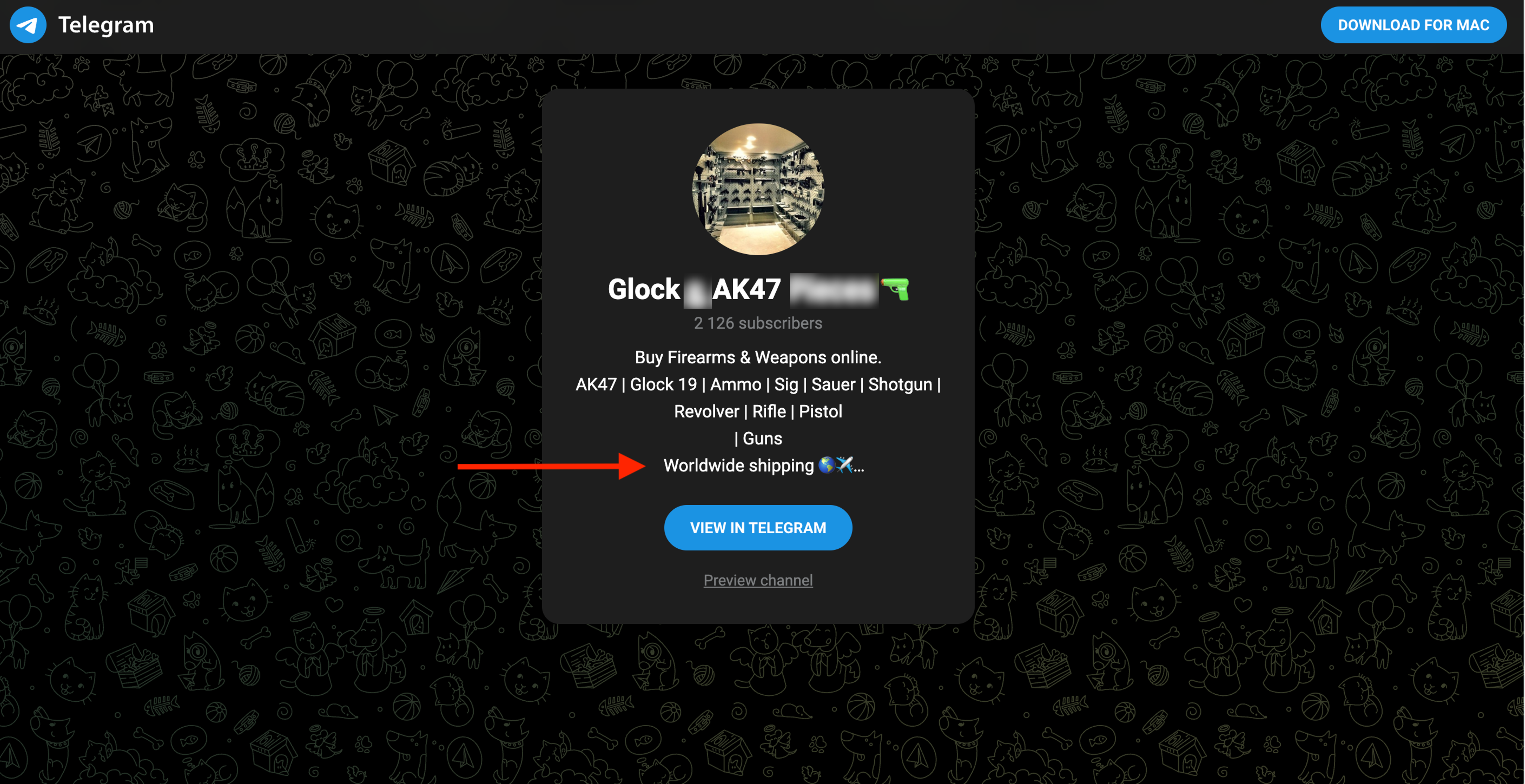Click the AK47 word in channel title
The image size is (1525, 784).
coord(747,289)
